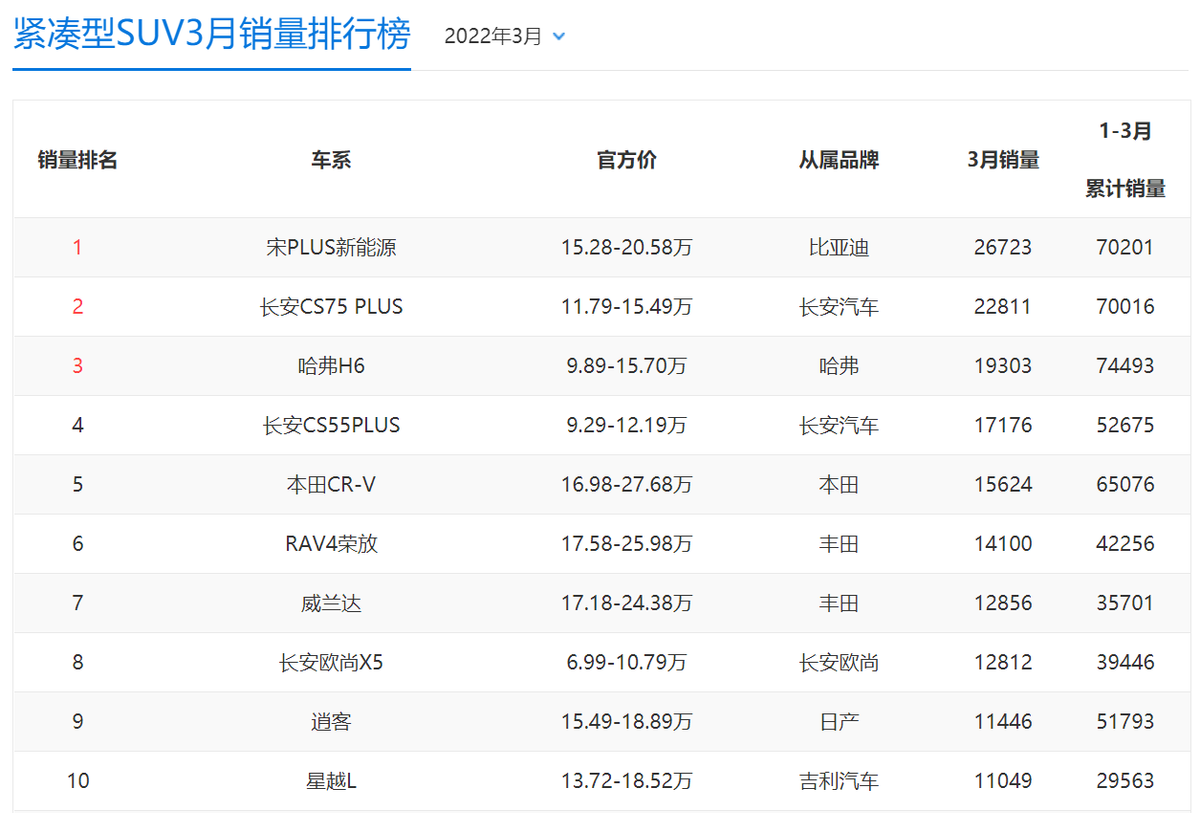This screenshot has height=813, width=1200.
Task: Click the 长安欧尚 brand cell
Action: coord(839,662)
